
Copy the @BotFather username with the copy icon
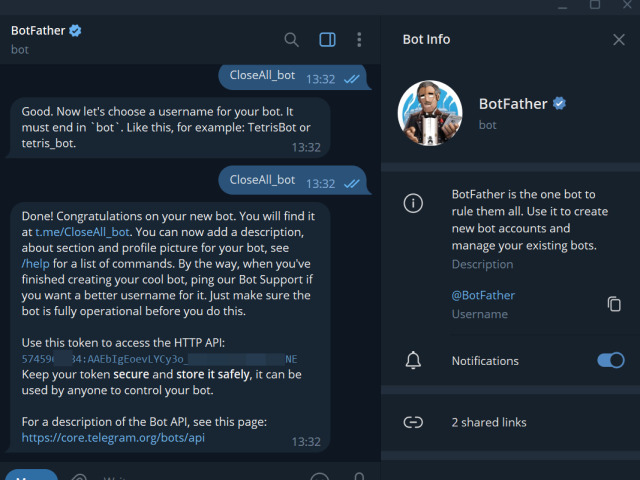click(614, 304)
